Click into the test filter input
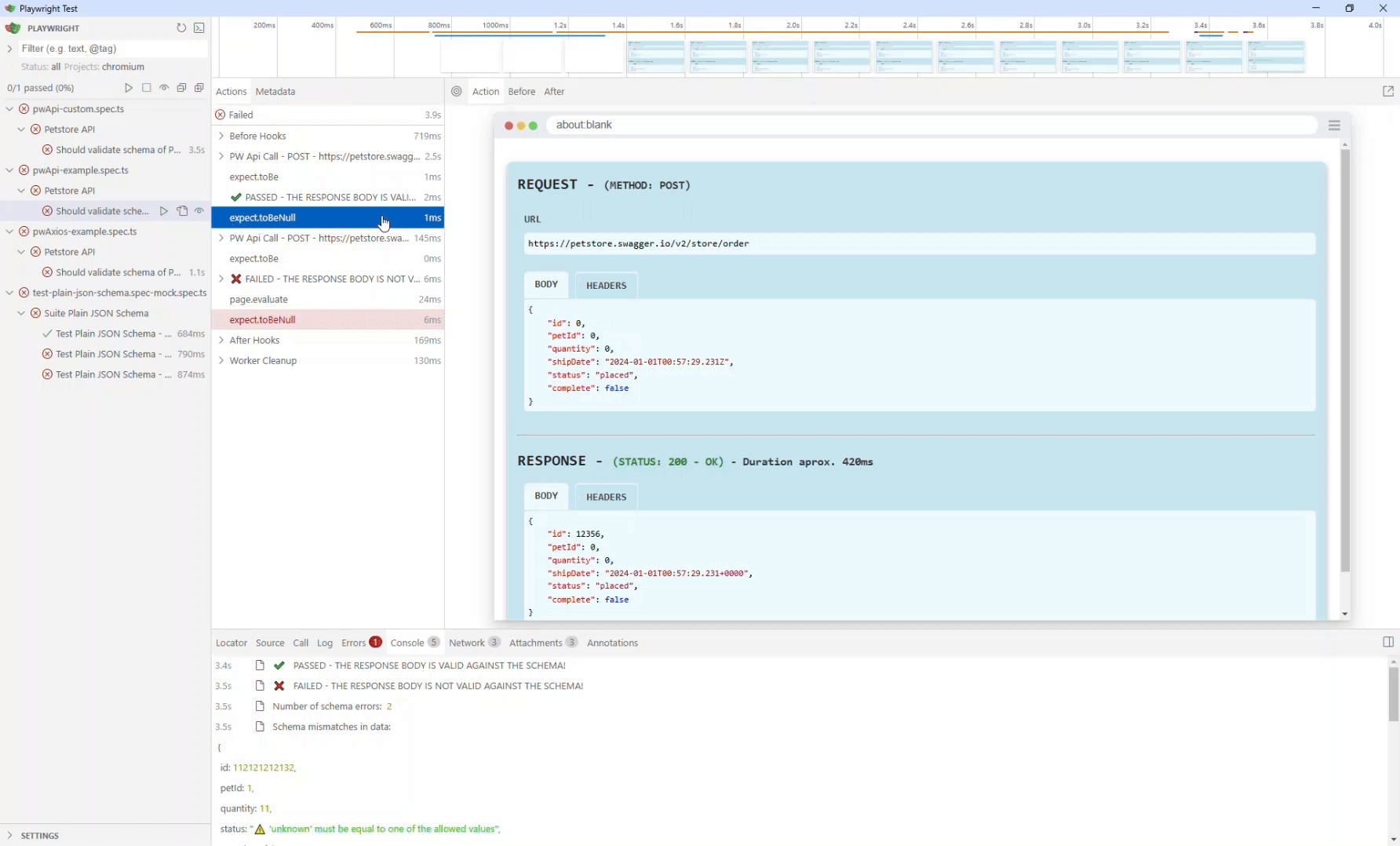Viewport: 1400px width, 846px height. click(x=114, y=49)
